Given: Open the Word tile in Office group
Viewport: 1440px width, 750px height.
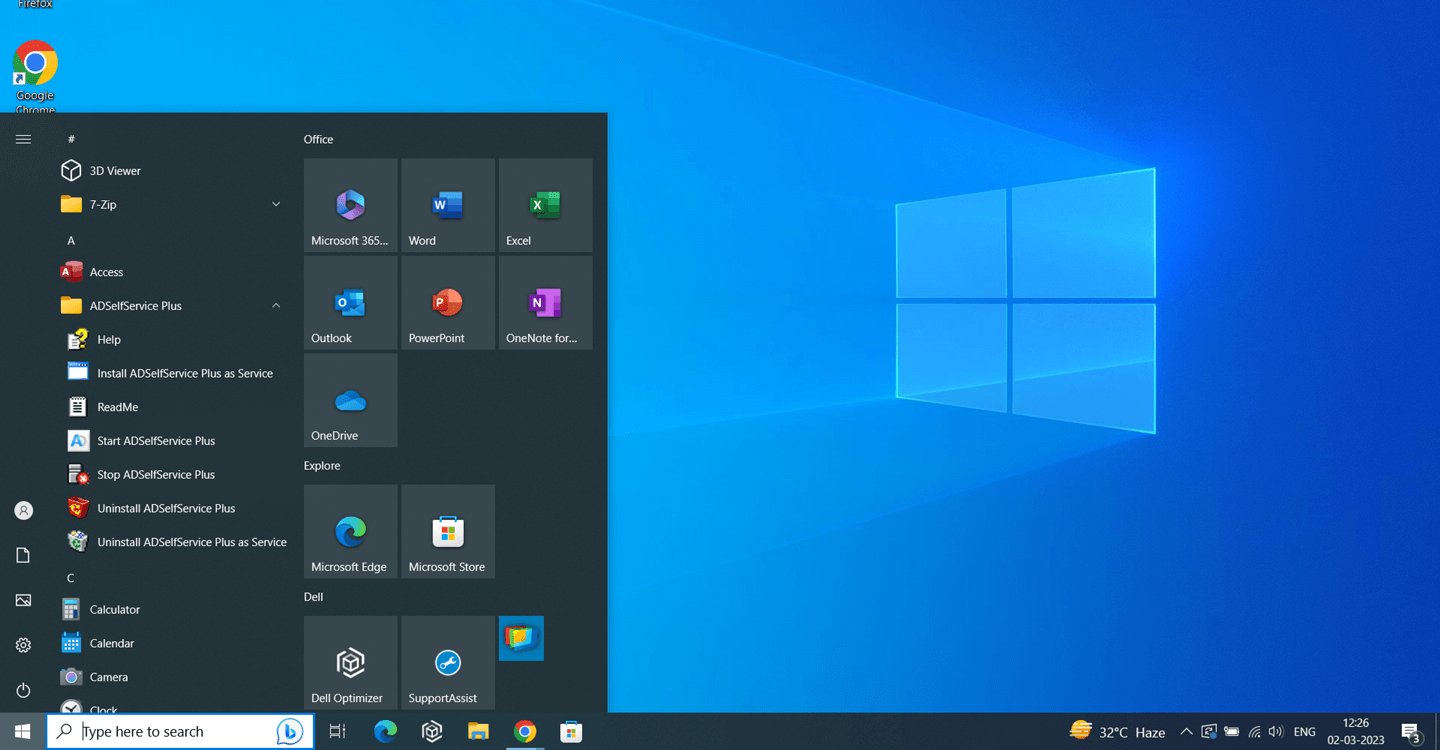Looking at the screenshot, I should pos(447,206).
